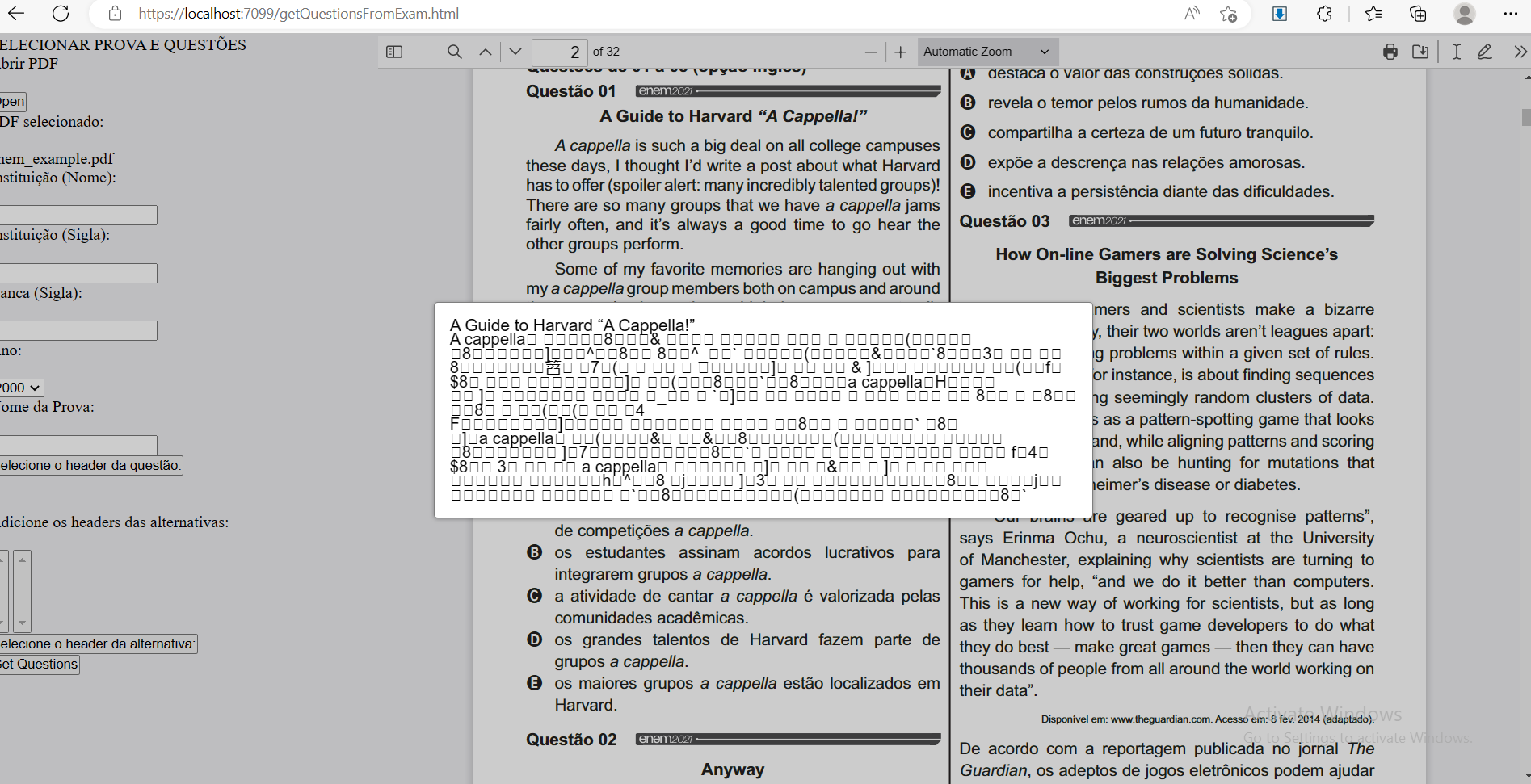Click alternative 'compartilha a certeza de um futuro tranquilo'
The image size is (1531, 784).
[x=1150, y=132]
